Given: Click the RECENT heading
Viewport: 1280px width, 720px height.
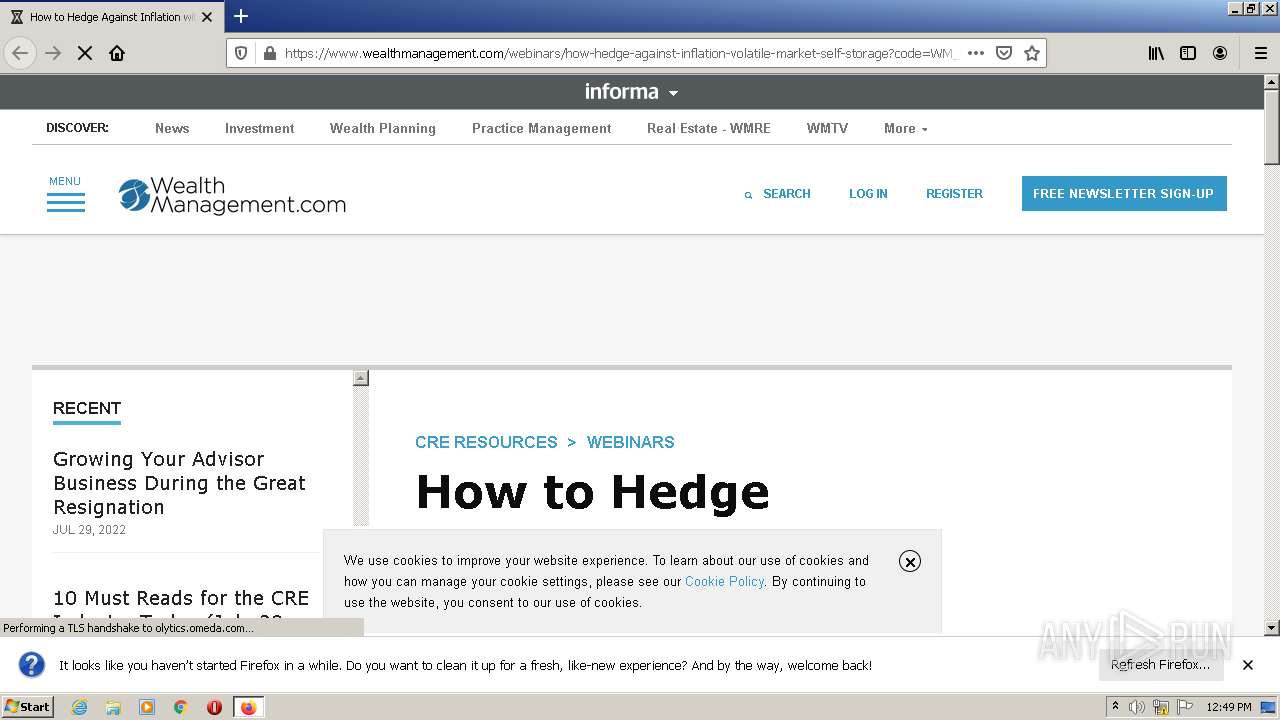Looking at the screenshot, I should coord(87,408).
